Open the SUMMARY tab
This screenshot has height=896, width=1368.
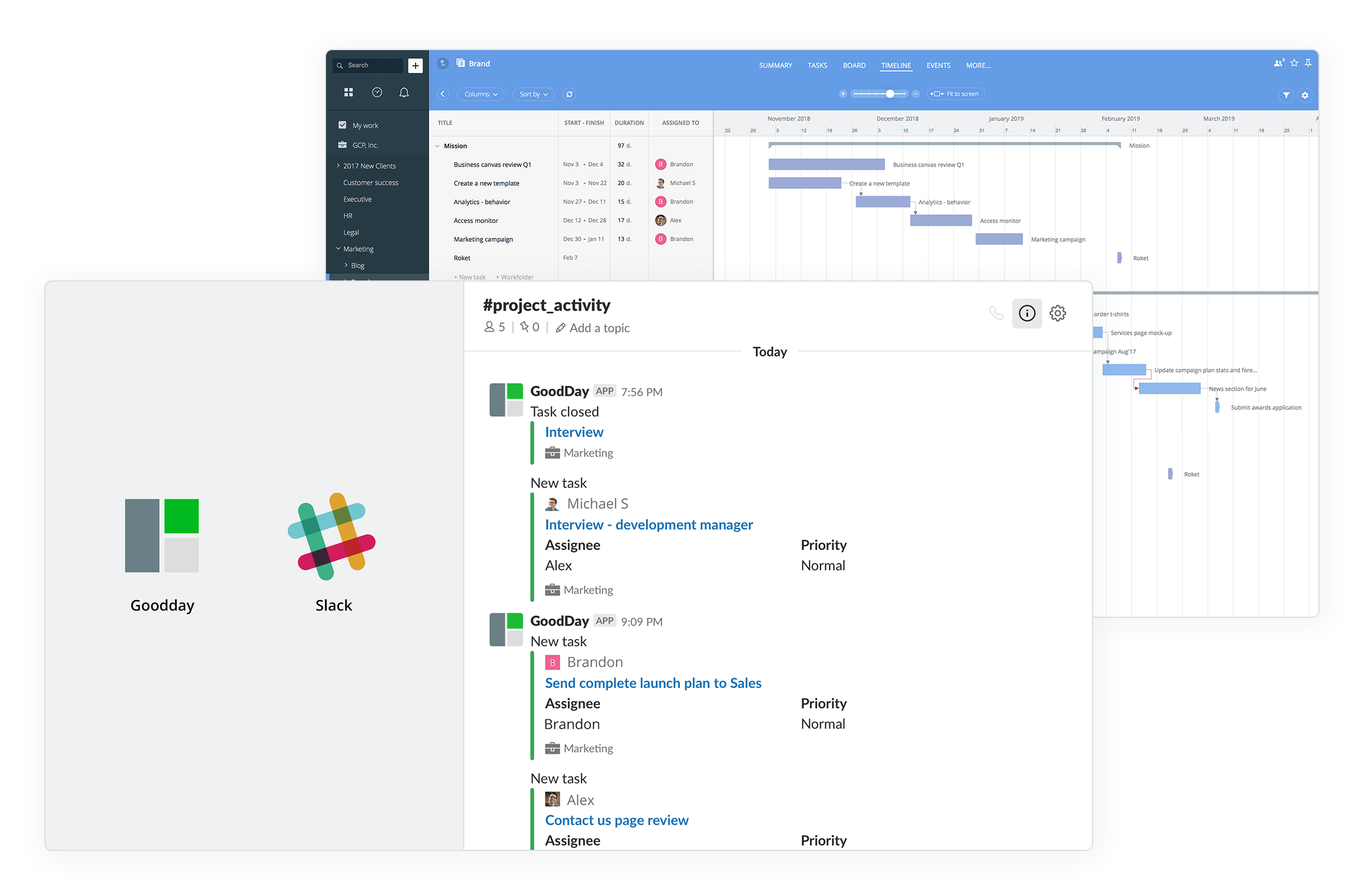coord(775,64)
